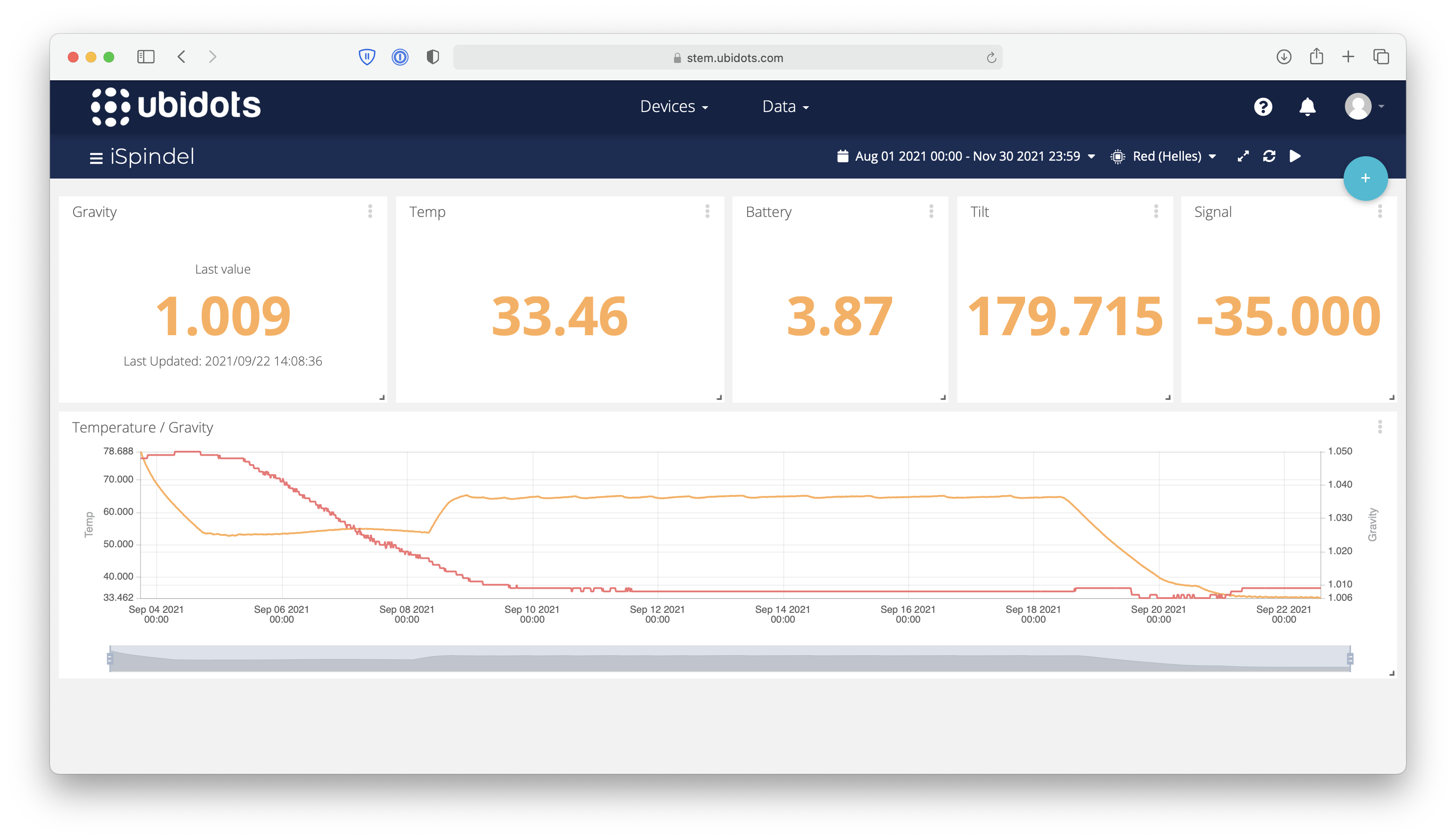
Task: Open Signal widget options menu
Action: coord(1380,212)
